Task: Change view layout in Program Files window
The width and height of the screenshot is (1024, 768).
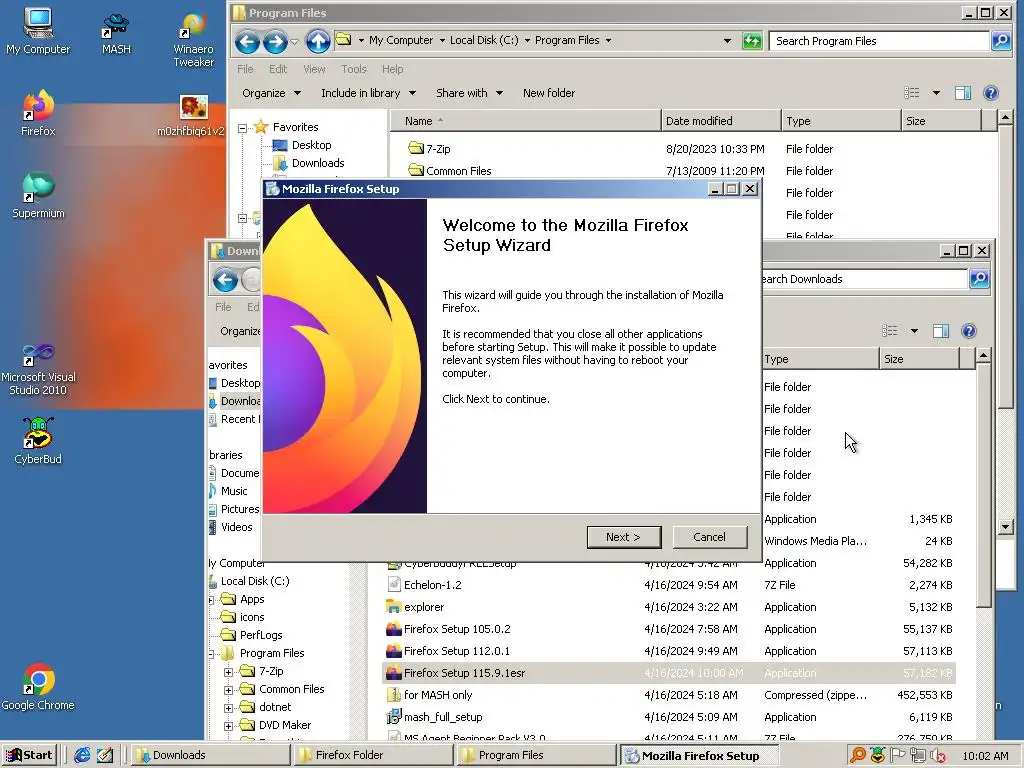Action: [x=912, y=93]
